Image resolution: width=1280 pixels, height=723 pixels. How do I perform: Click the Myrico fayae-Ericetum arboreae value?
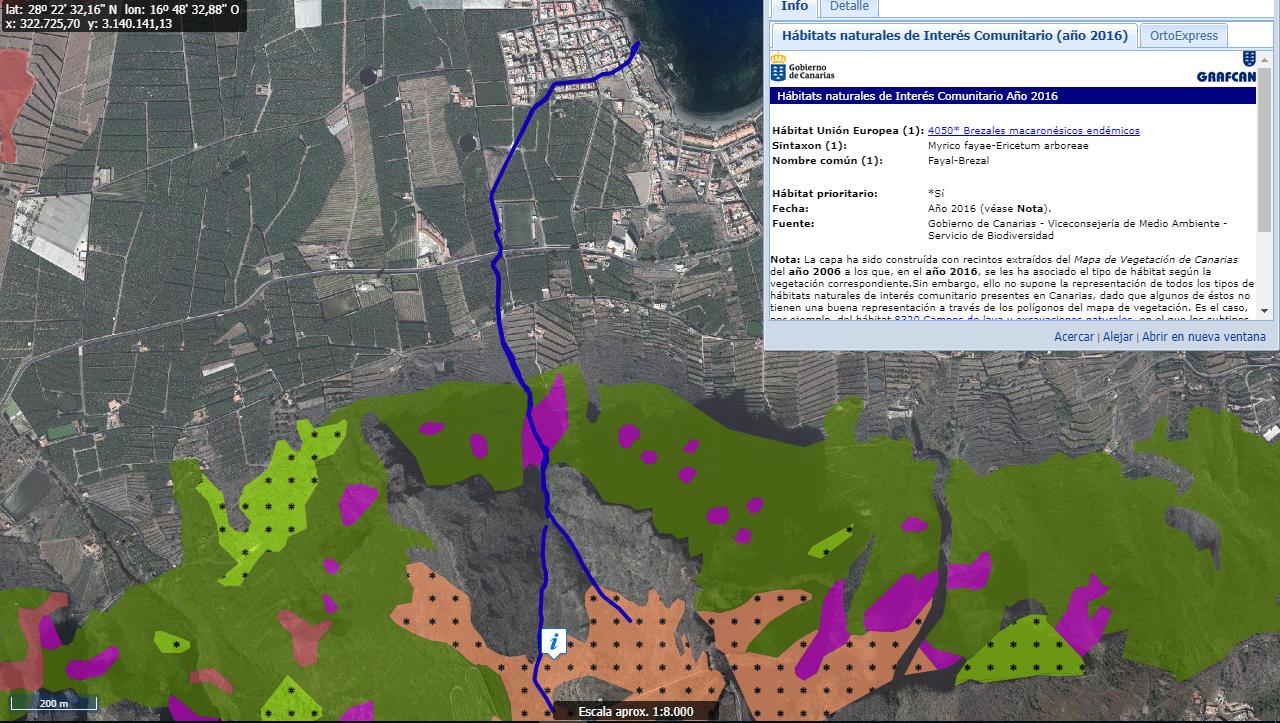point(1008,145)
